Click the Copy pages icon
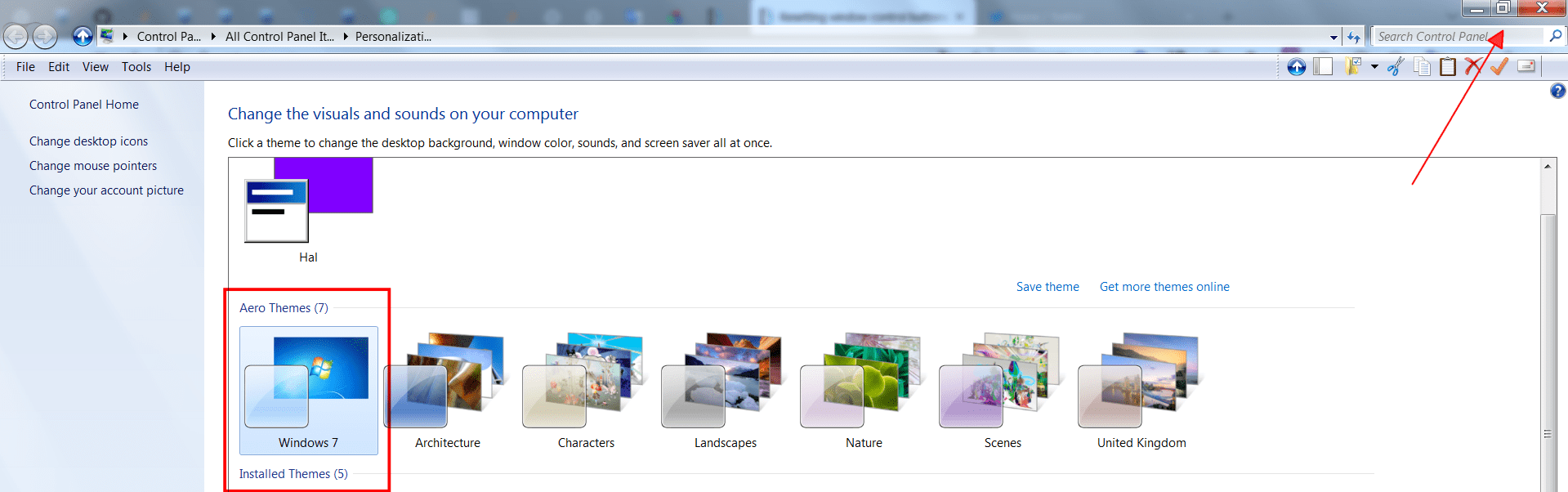This screenshot has width=1568, height=492. [x=1423, y=67]
